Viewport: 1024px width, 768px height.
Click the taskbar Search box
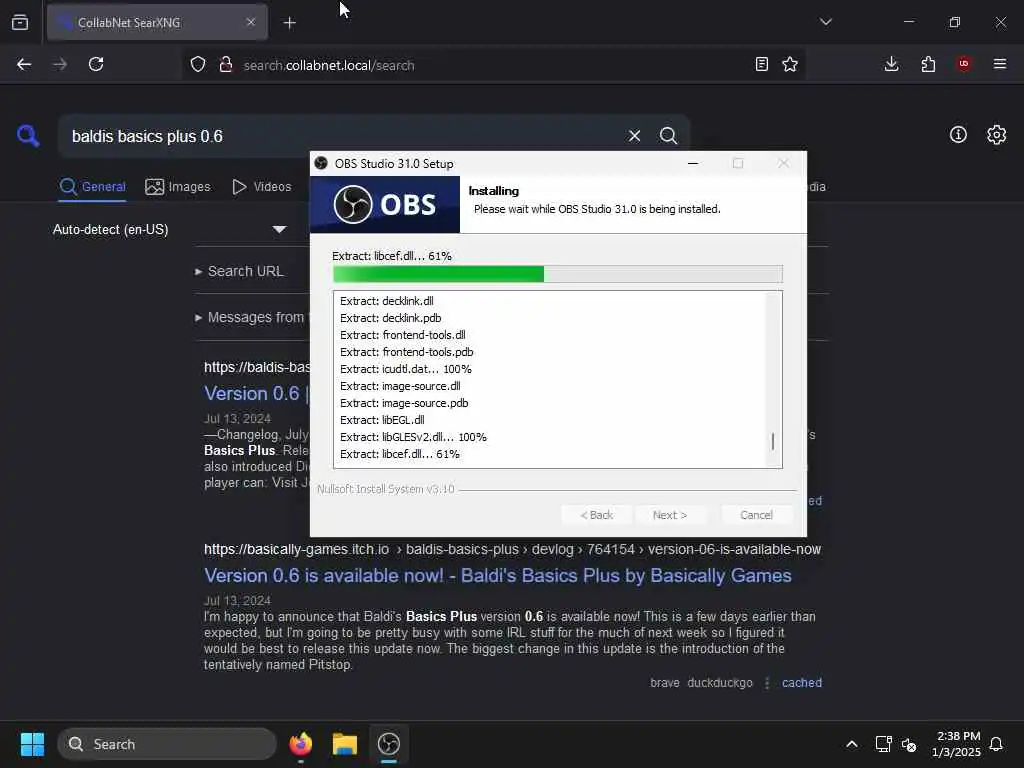tap(167, 744)
